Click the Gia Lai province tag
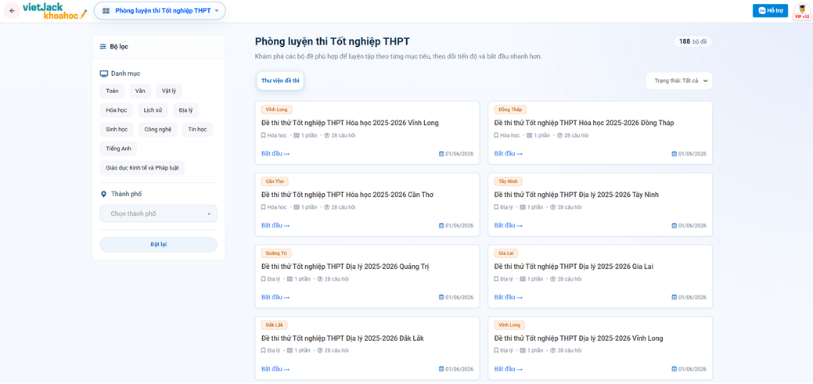813x384 pixels. pos(506,253)
